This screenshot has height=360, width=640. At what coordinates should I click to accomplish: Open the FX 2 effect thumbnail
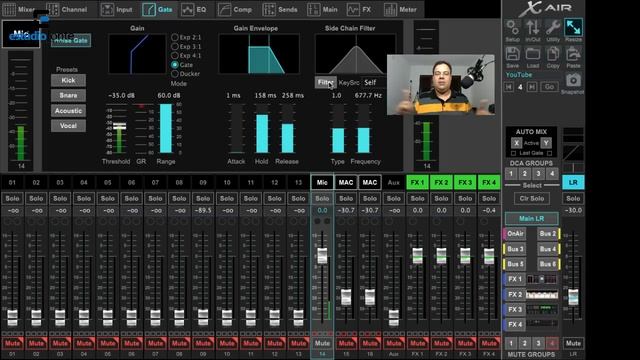point(542,294)
